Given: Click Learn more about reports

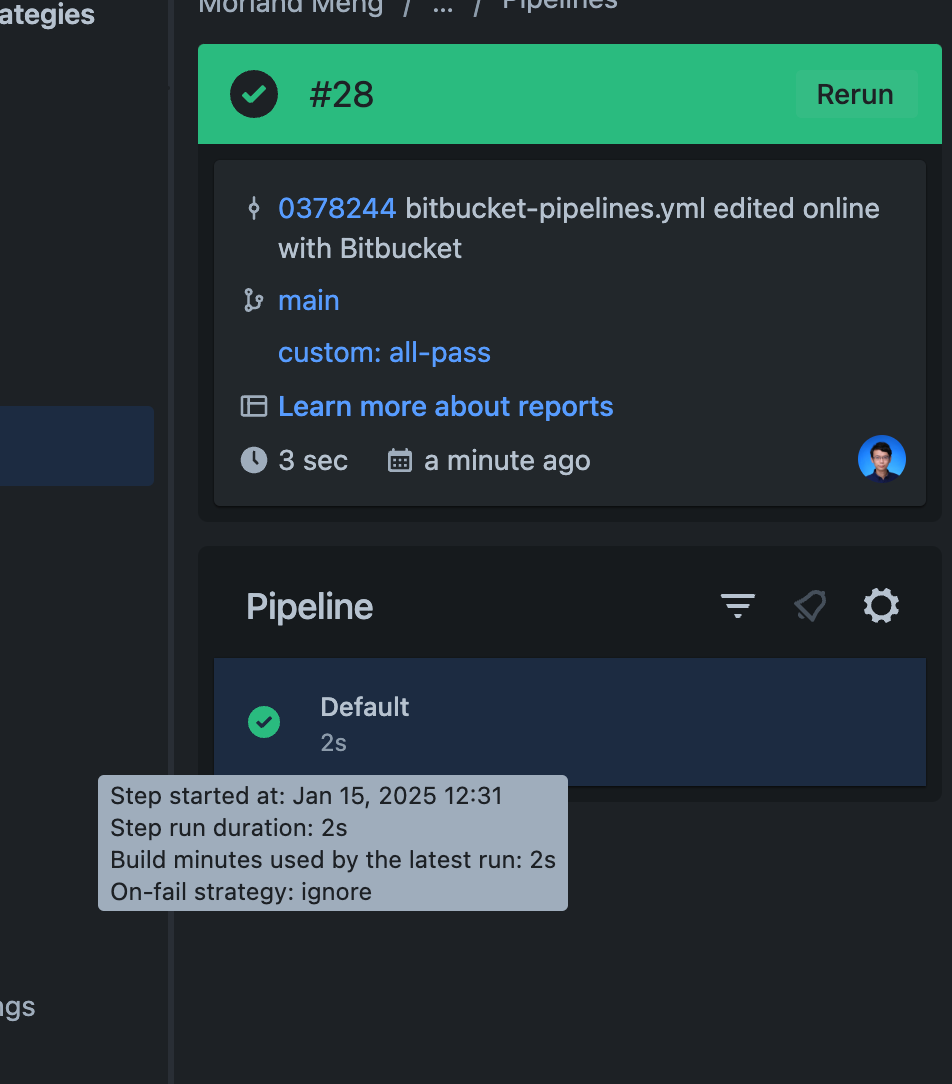Looking at the screenshot, I should click(446, 406).
